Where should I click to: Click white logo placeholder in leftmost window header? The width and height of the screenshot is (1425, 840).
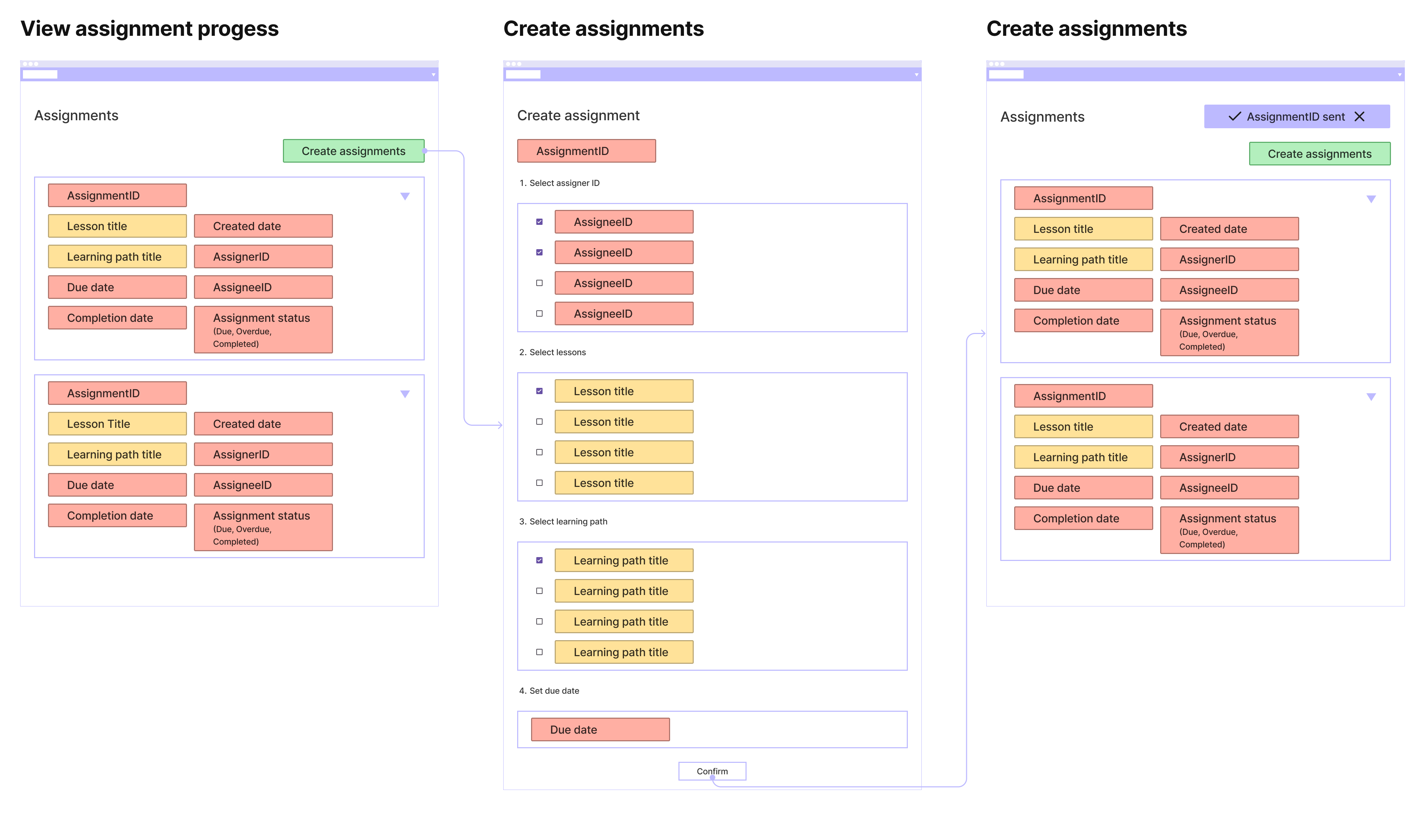click(40, 74)
